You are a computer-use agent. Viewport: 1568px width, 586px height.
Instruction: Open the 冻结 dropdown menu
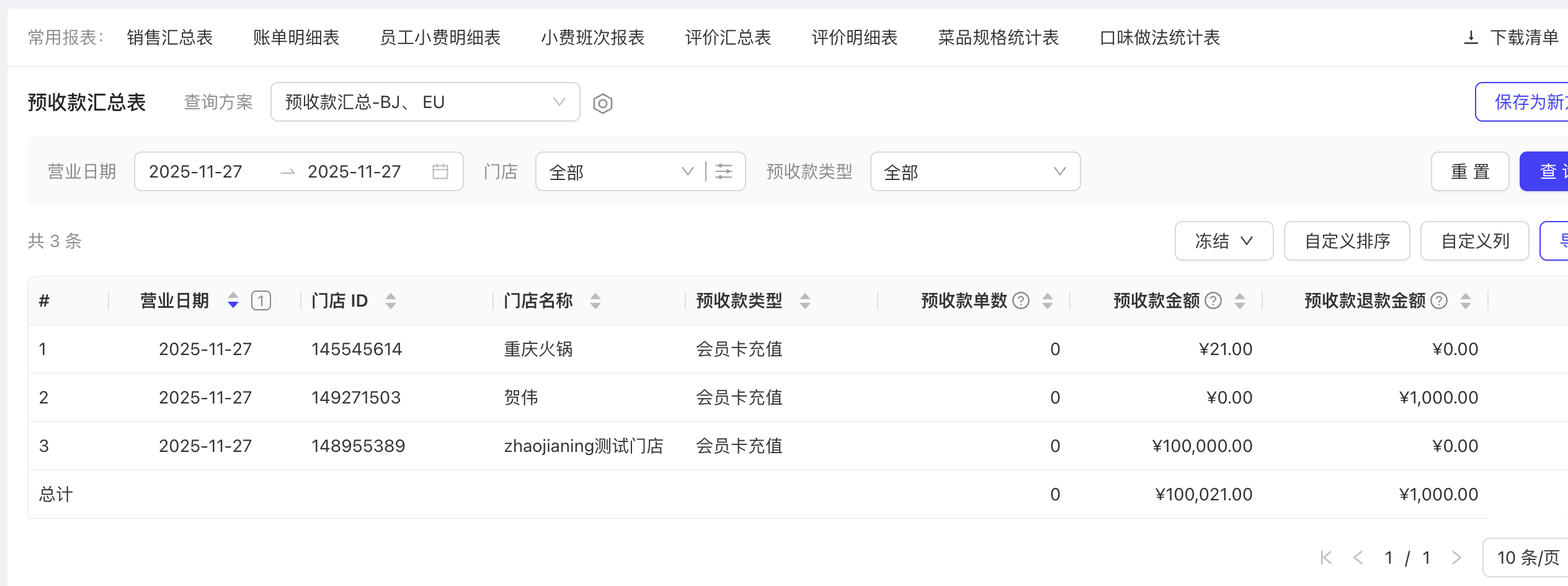pyautogui.click(x=1223, y=241)
